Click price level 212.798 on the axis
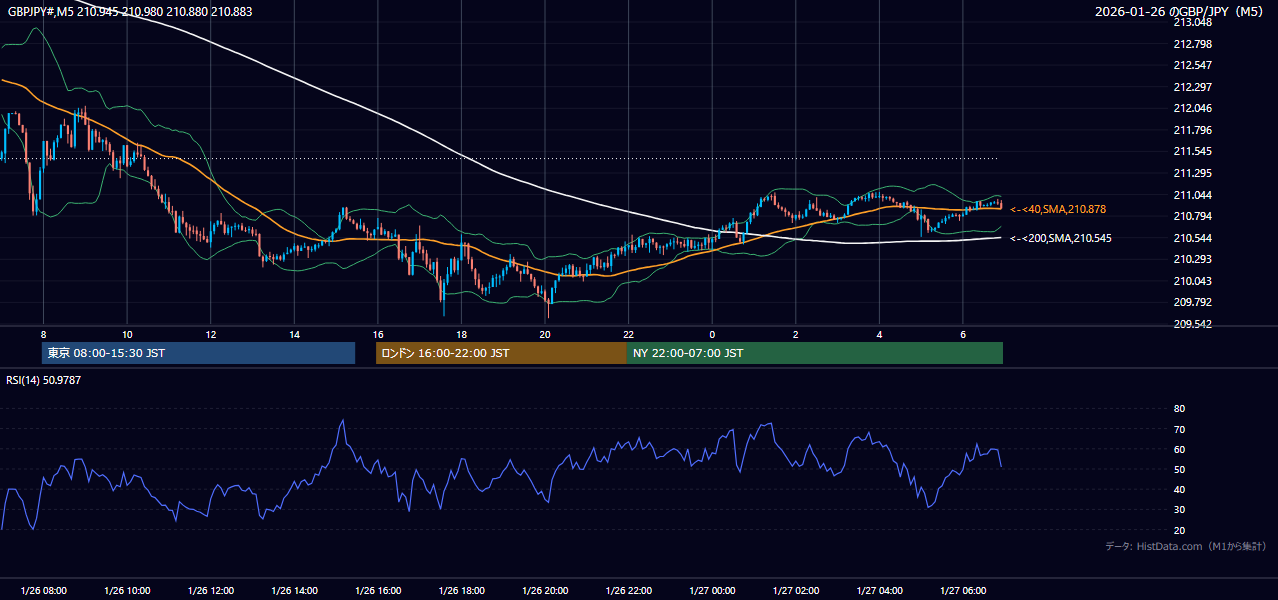Image resolution: width=1278 pixels, height=600 pixels. (1192, 44)
